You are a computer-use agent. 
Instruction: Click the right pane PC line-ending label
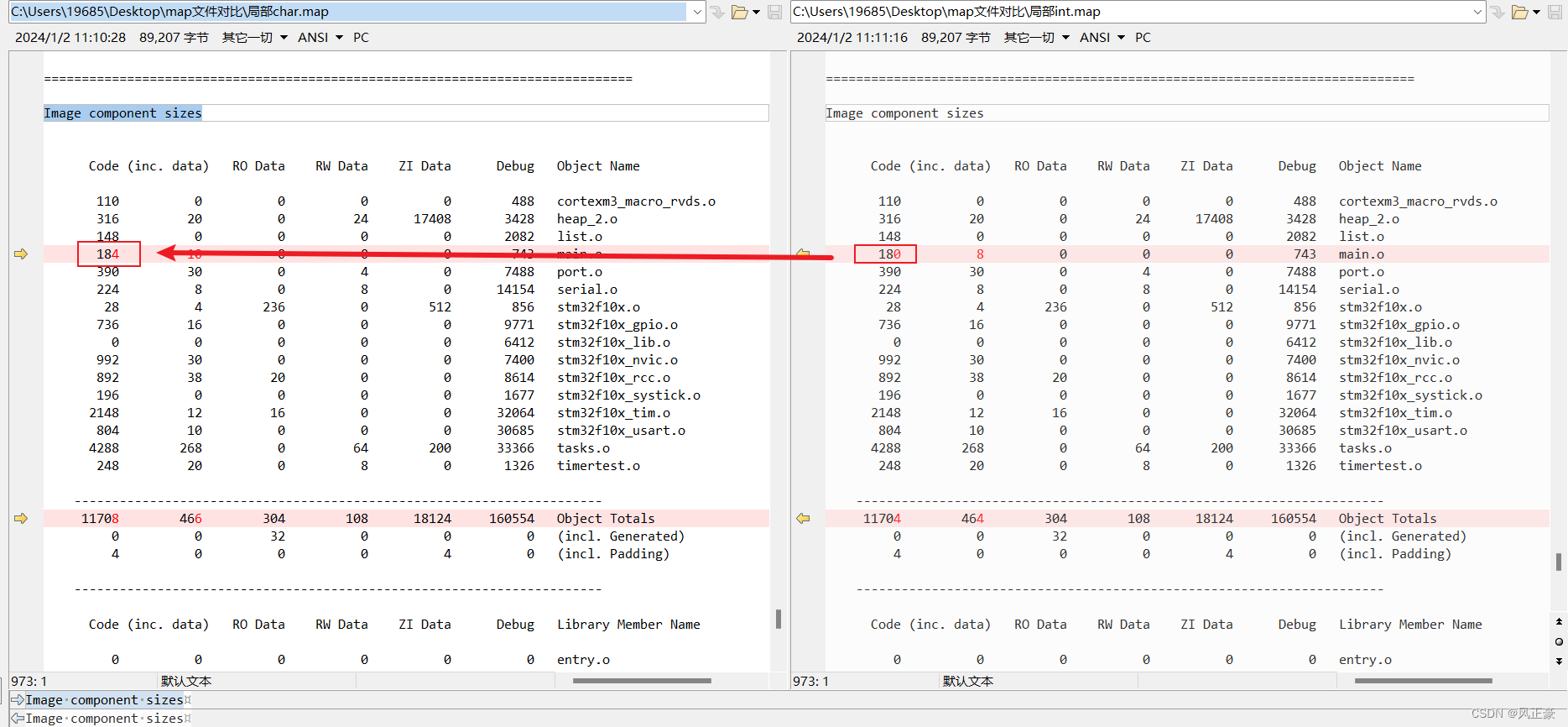1143,37
